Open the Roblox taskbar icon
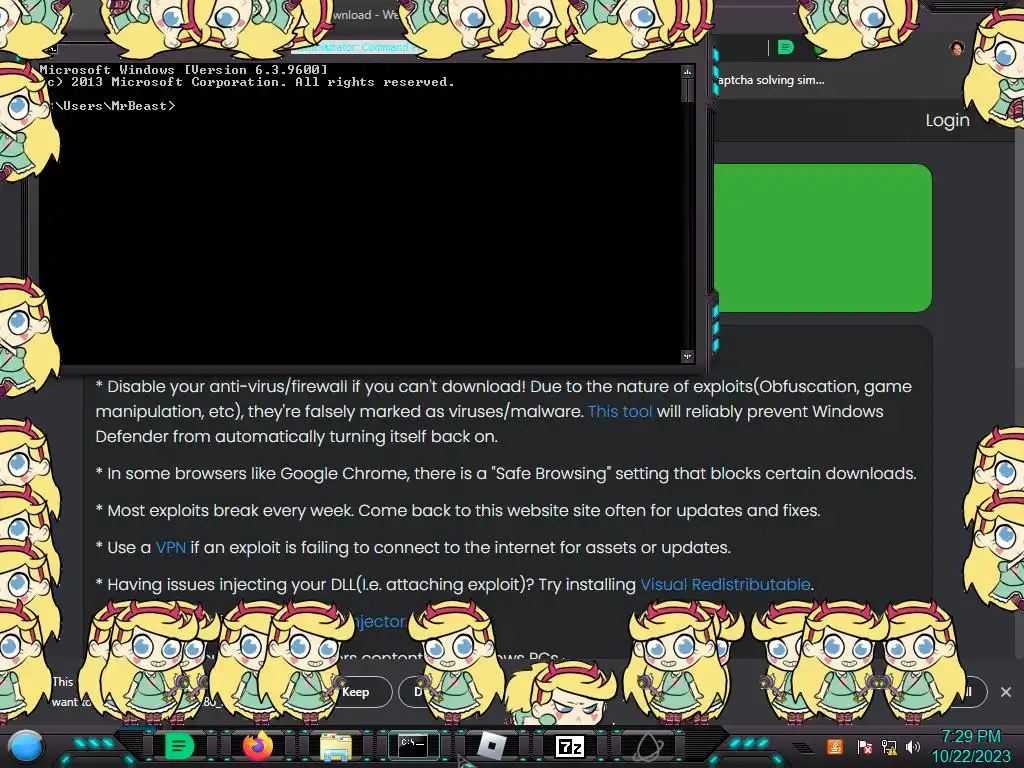Screen dimensions: 1024x768 492,746
